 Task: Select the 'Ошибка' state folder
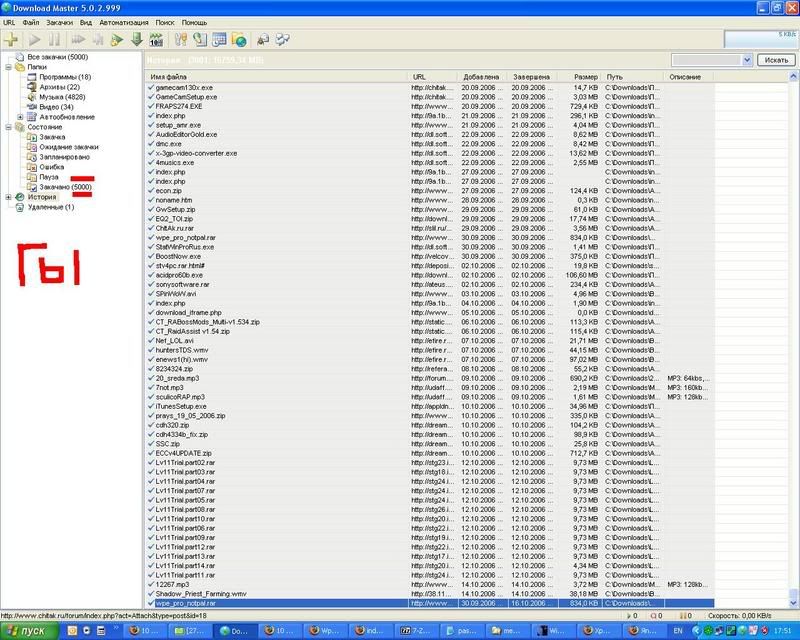(52, 167)
